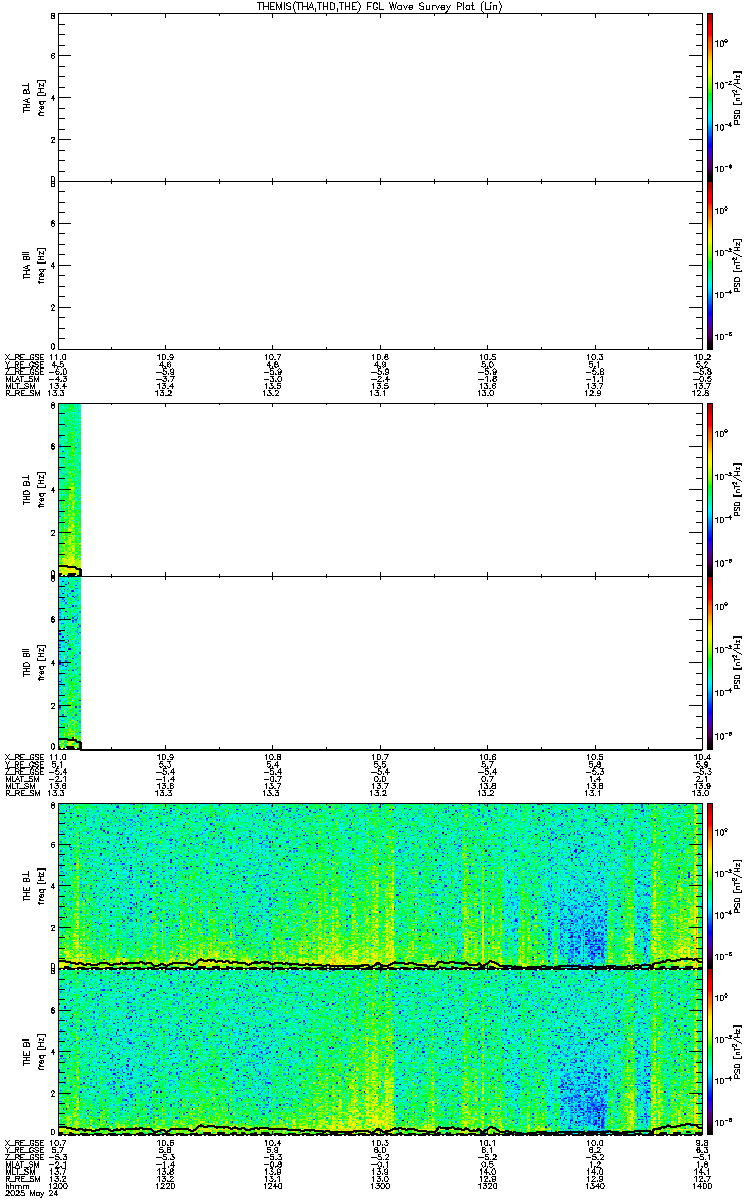Click the empty THA B-parallel spectrogram panel
Image resolution: width=750 pixels, height=1200 pixels.
tap(378, 266)
